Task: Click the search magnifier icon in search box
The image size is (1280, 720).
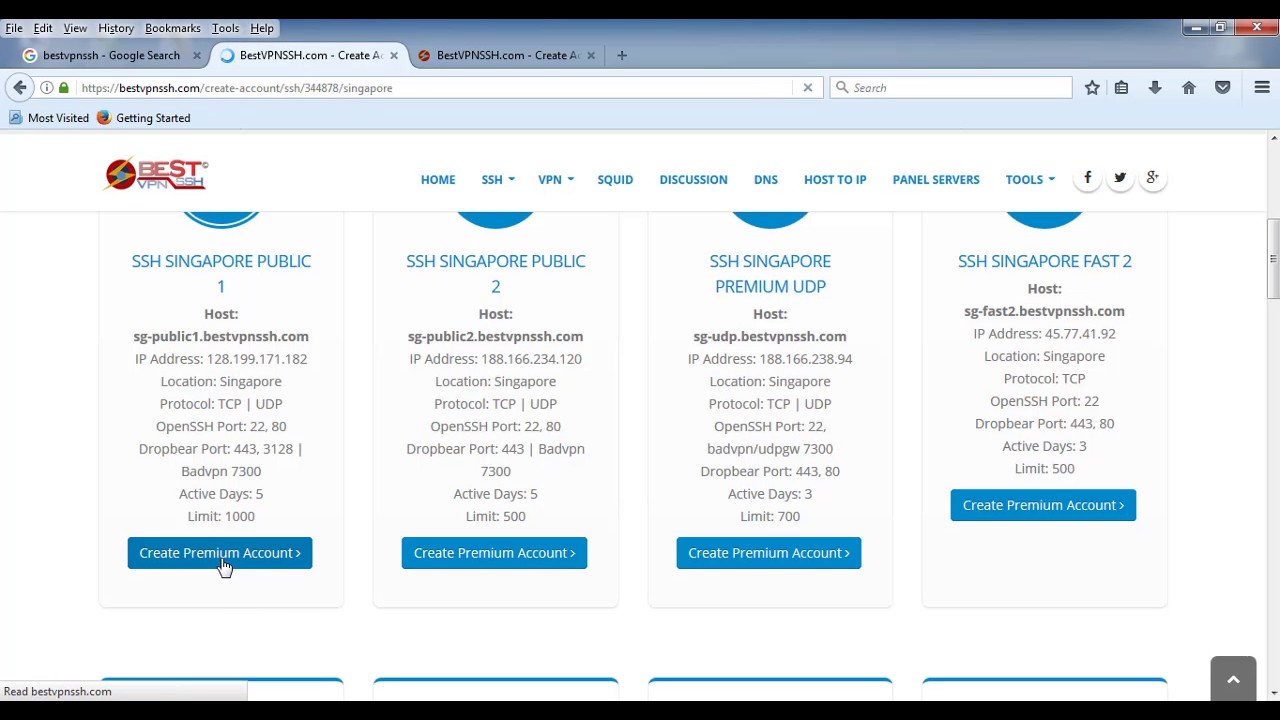Action: coord(842,88)
